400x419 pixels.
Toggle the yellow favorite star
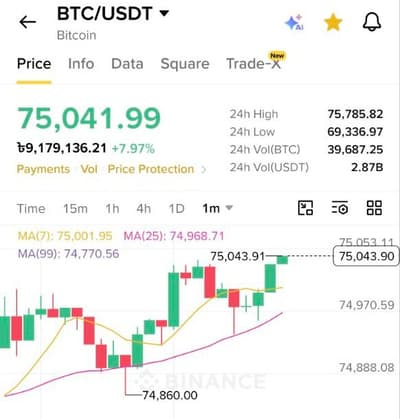point(333,22)
